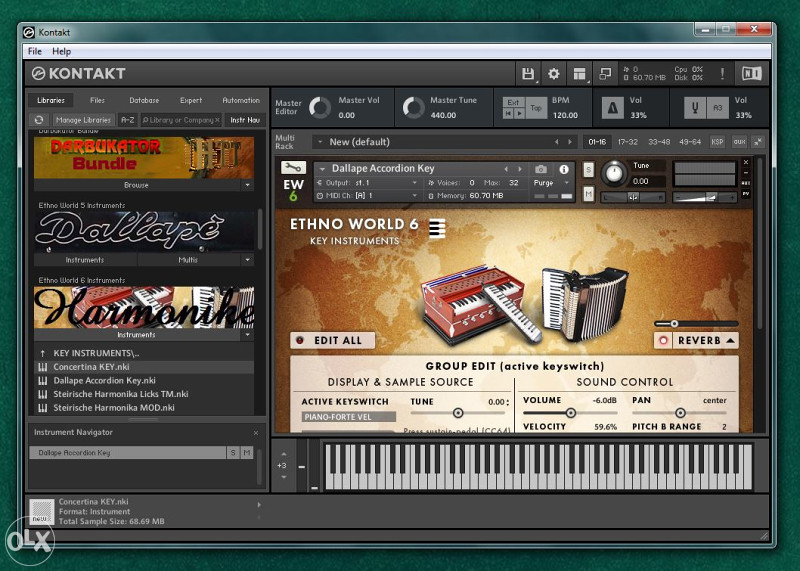Image resolution: width=800 pixels, height=571 pixels.
Task: Toggle Mute M button on Dallape Accordion Key
Action: pyautogui.click(x=588, y=194)
